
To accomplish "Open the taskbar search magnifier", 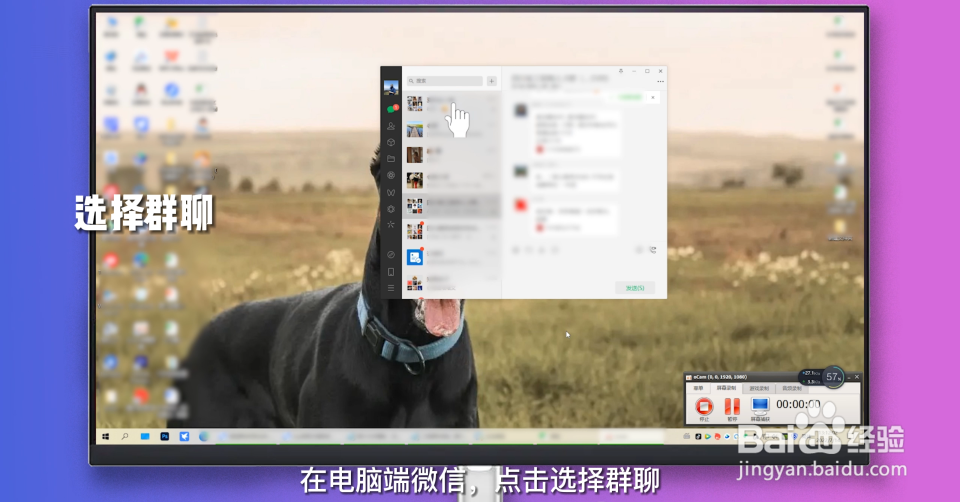I will (125, 436).
